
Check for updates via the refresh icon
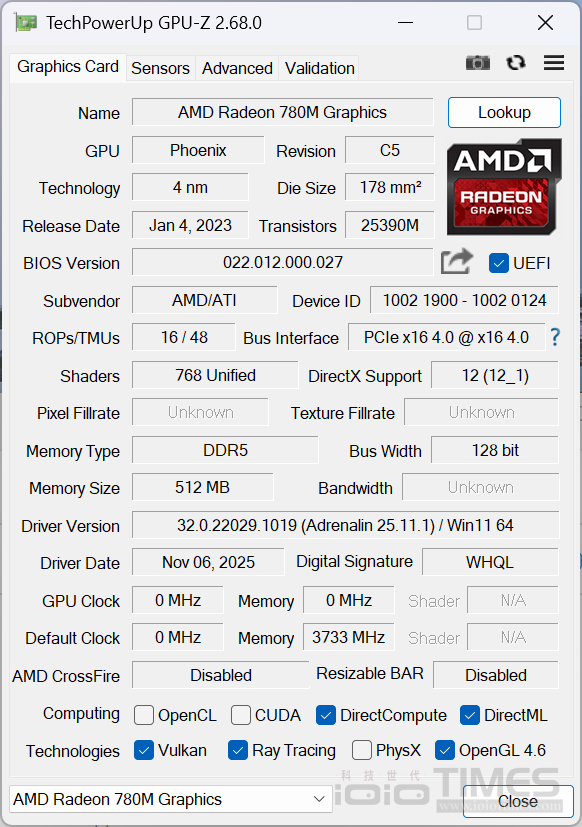click(515, 62)
